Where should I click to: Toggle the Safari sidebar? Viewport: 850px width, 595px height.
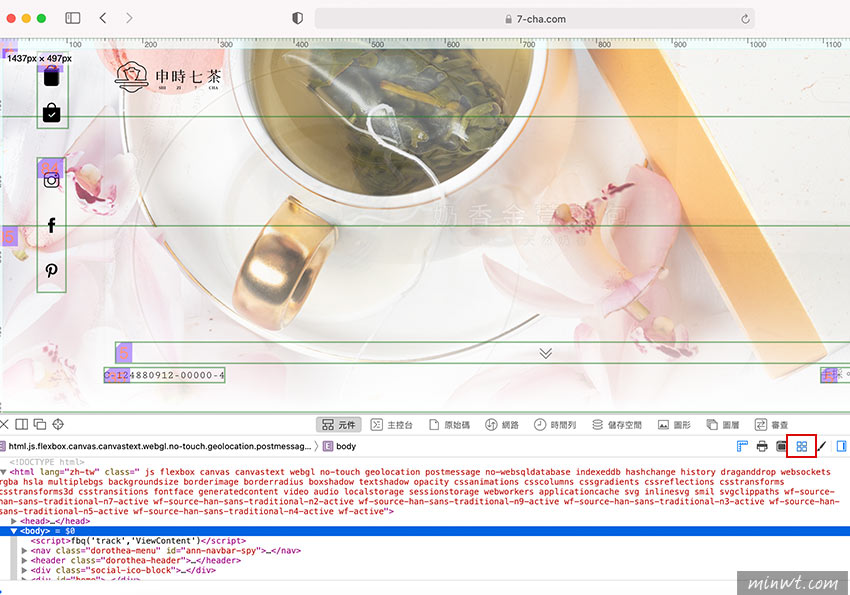click(x=73, y=18)
